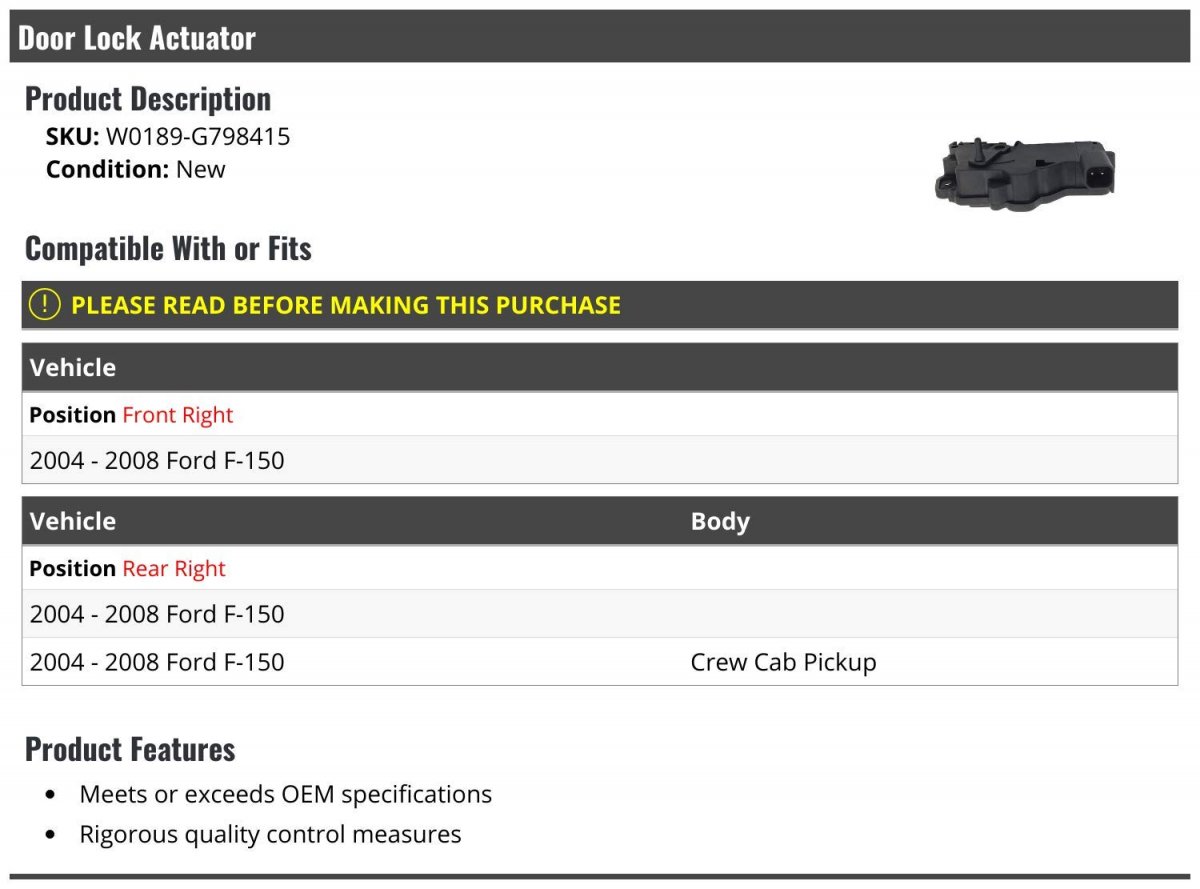Click the Meets or exceeds OEM specifications bullet
1200x889 pixels.
click(x=286, y=794)
